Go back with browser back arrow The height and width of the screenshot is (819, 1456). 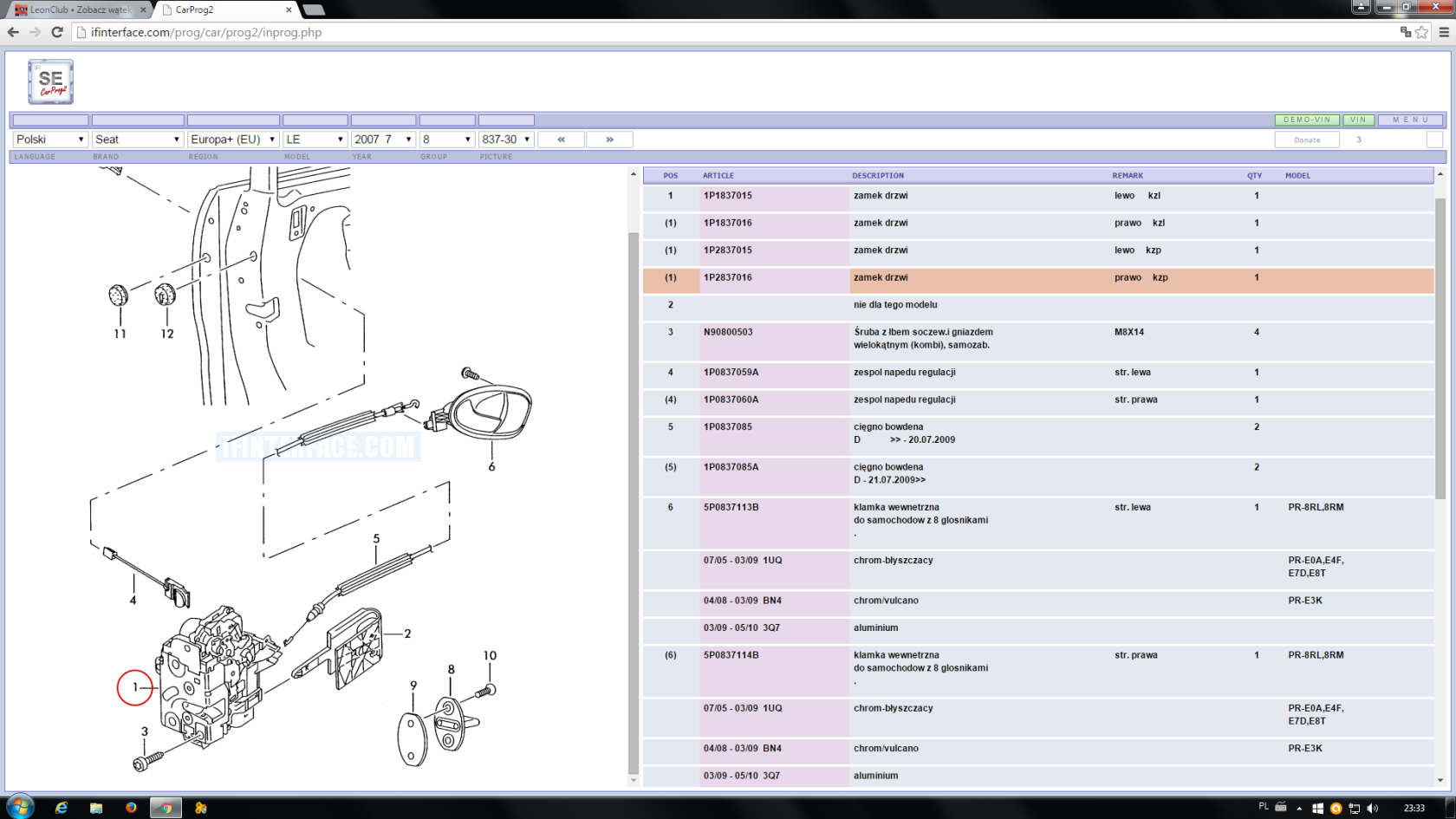(13, 32)
